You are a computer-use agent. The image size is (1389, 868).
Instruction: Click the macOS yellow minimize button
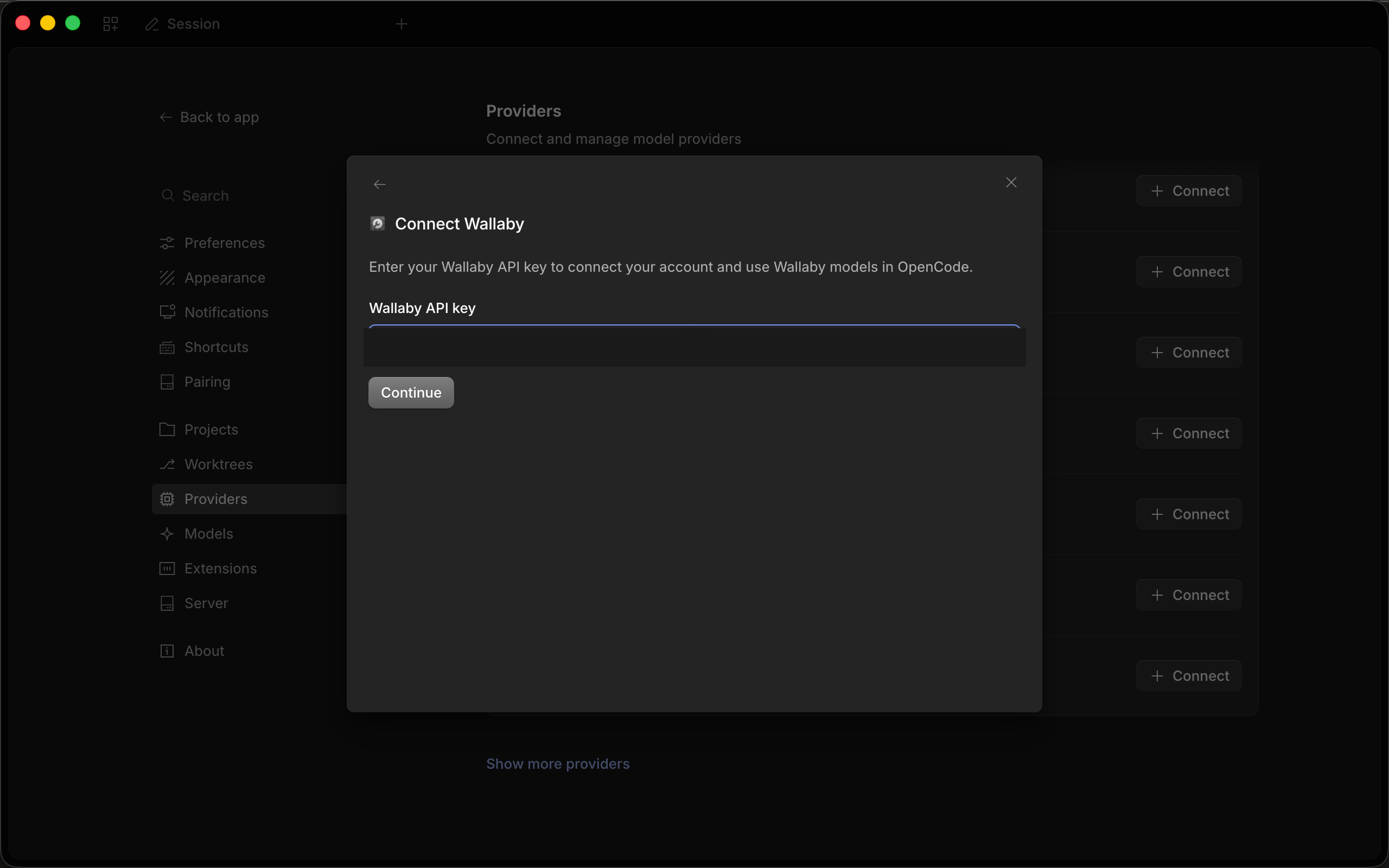coord(48,23)
